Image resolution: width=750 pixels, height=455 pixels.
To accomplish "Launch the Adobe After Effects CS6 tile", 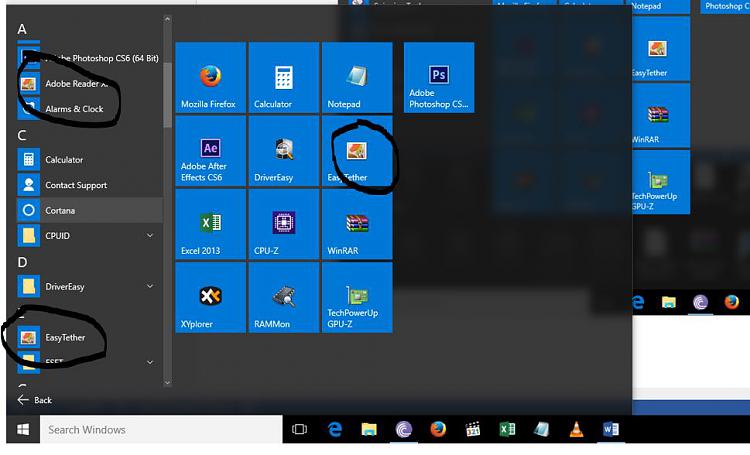I will click(x=210, y=151).
